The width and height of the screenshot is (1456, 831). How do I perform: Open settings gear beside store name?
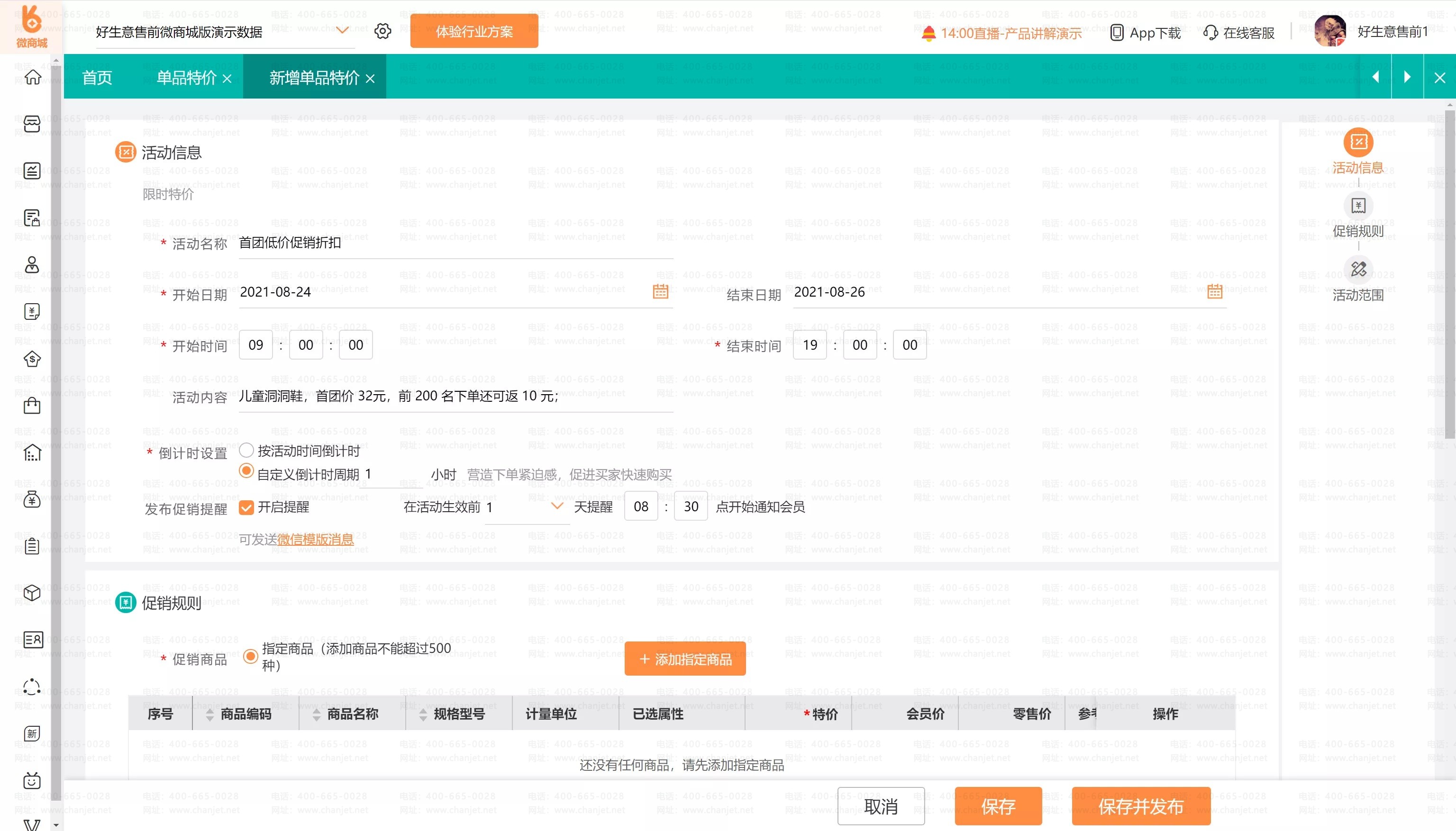pyautogui.click(x=382, y=31)
